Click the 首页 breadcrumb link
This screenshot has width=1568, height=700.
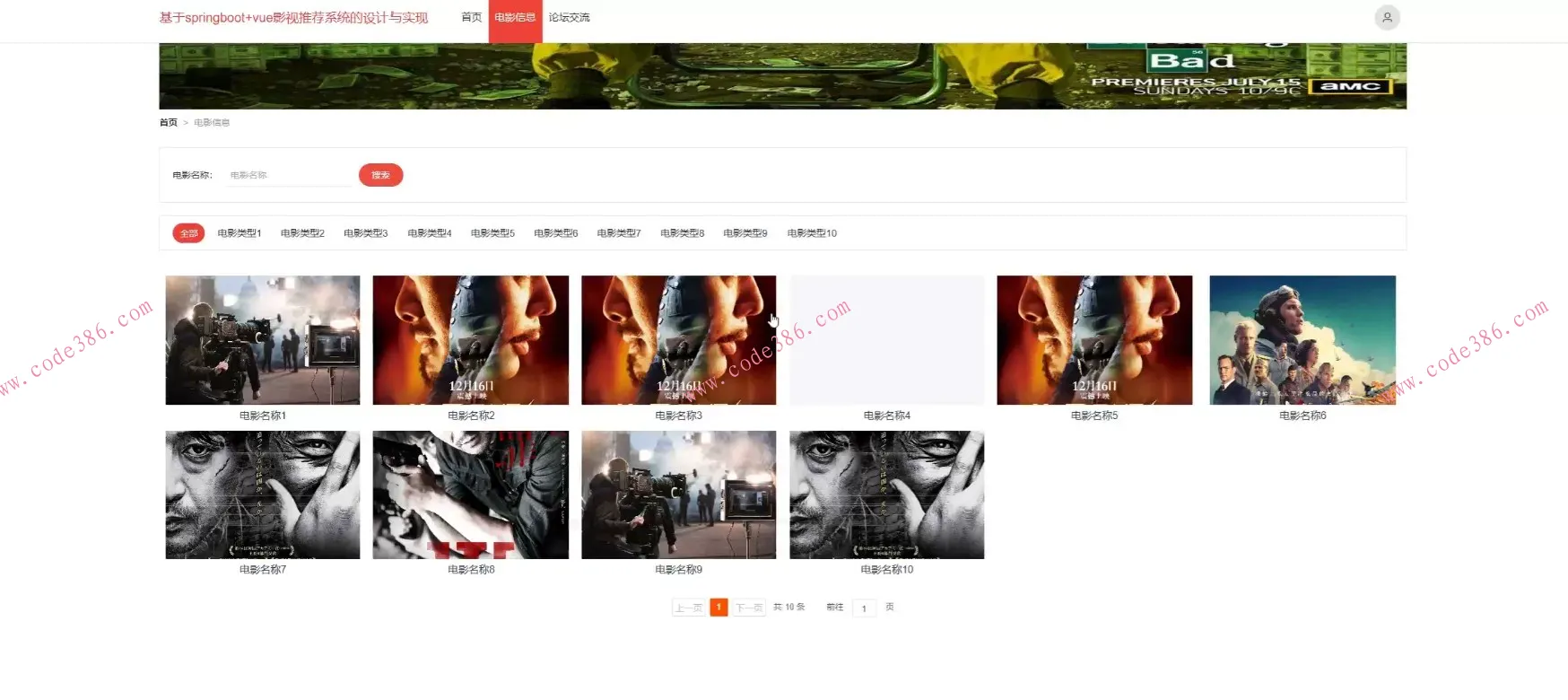tap(169, 122)
